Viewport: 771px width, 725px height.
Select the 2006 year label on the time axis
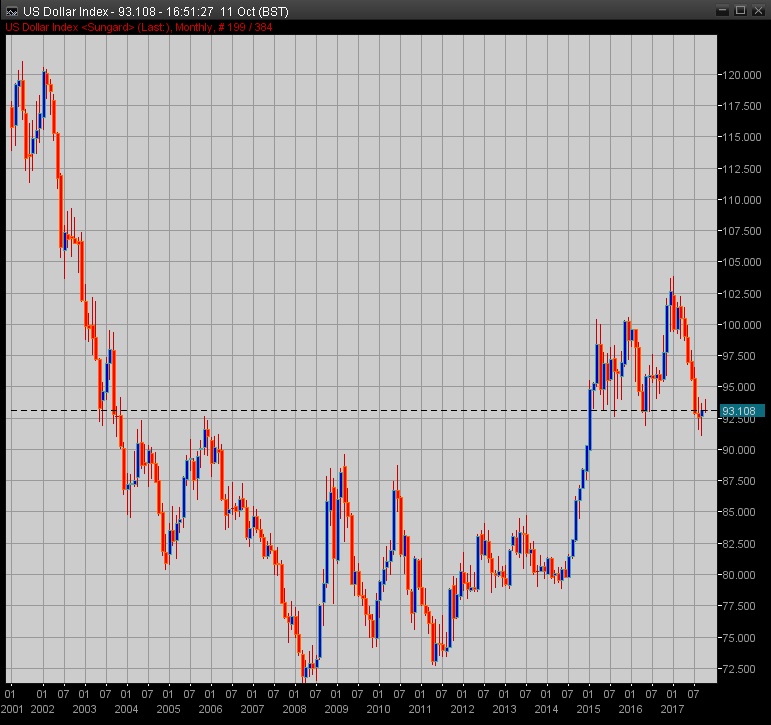[x=210, y=708]
